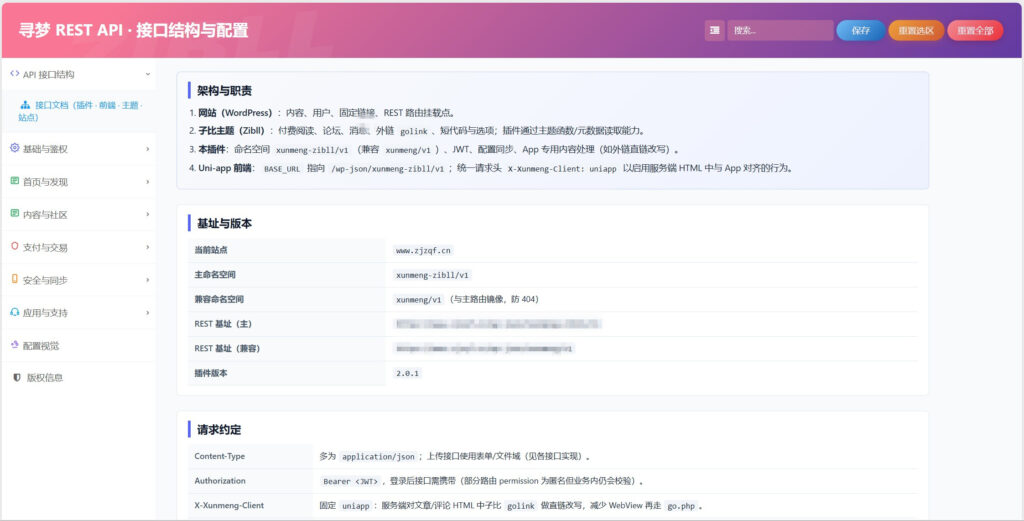Click the xunmeng/v1 value in 兼容命名空间 row
The image size is (1024, 521).
(419, 300)
